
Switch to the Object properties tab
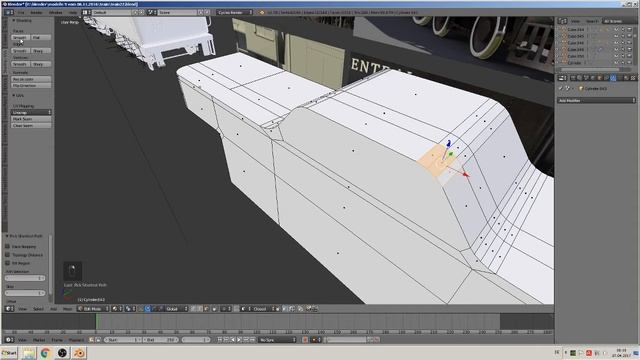pos(599,78)
